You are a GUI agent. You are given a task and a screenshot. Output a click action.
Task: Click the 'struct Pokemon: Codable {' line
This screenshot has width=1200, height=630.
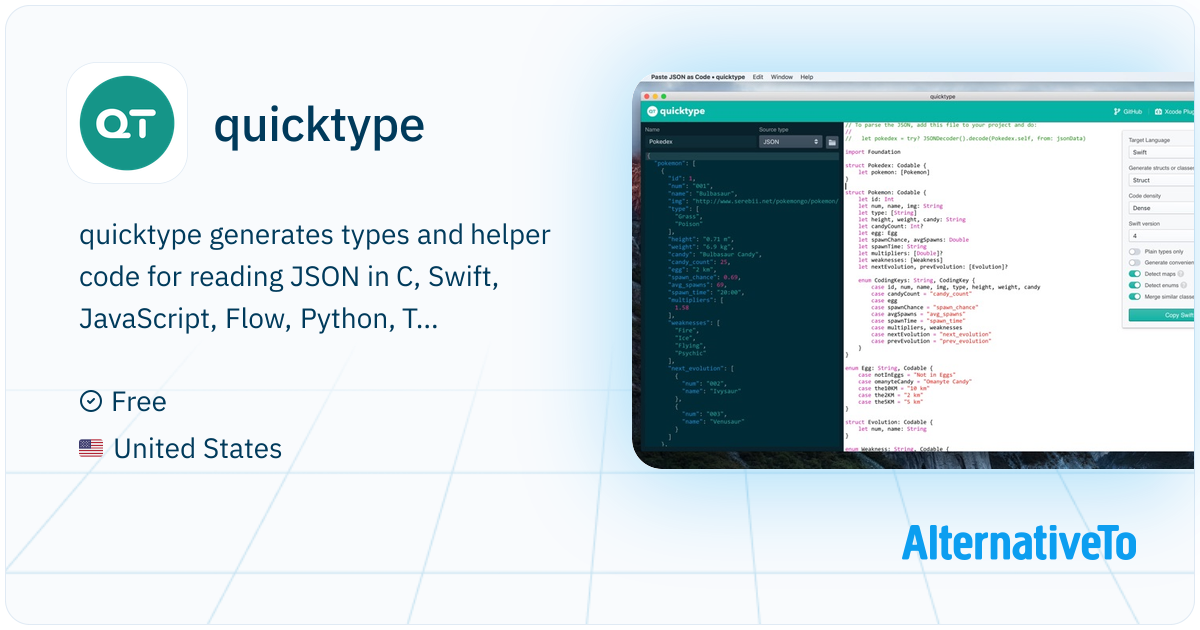887,192
